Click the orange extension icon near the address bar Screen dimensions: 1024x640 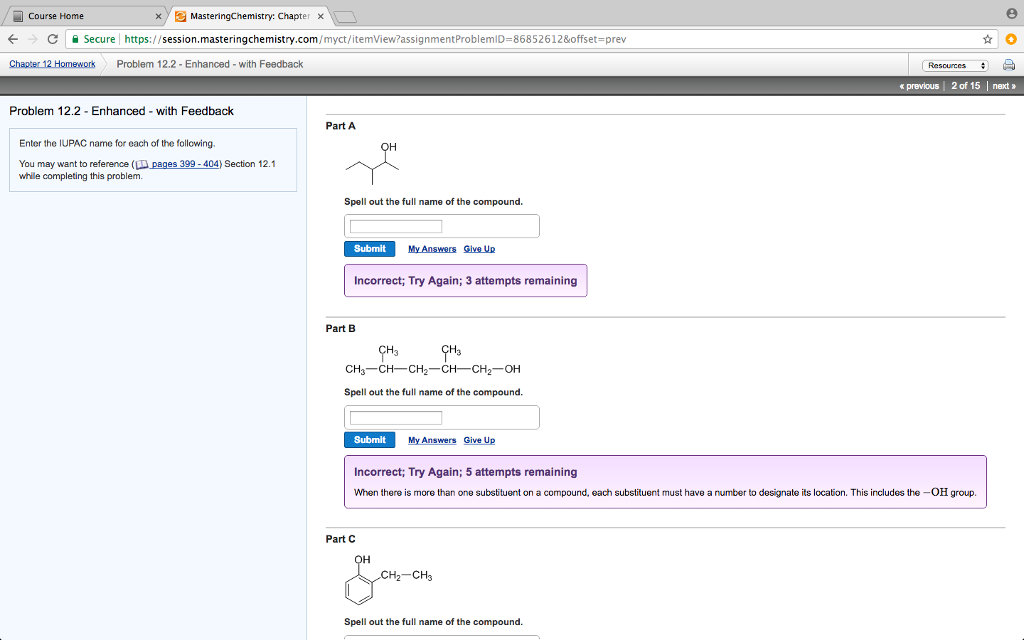[1011, 38]
